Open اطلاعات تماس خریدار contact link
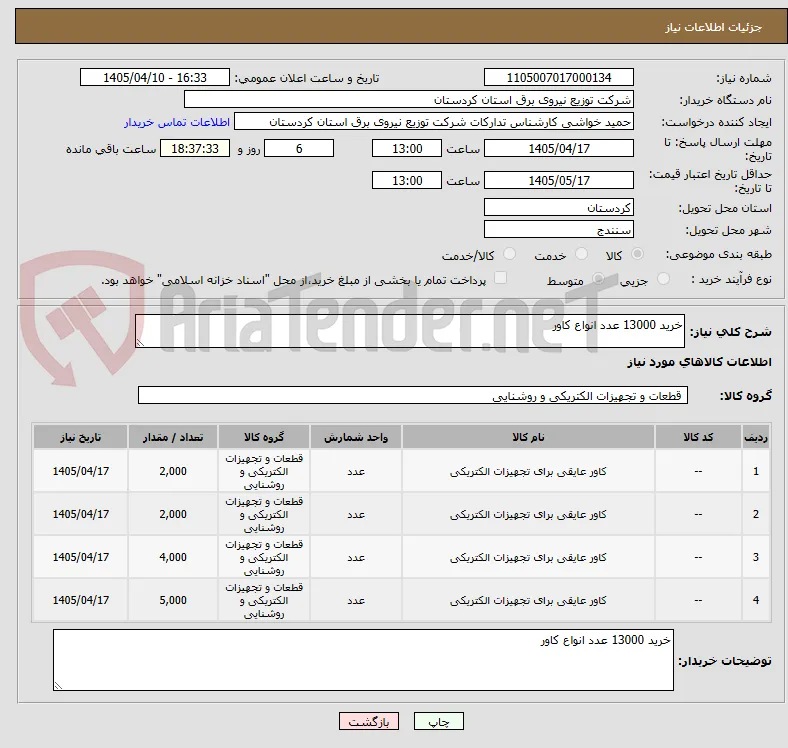The image size is (788, 748). click(177, 122)
